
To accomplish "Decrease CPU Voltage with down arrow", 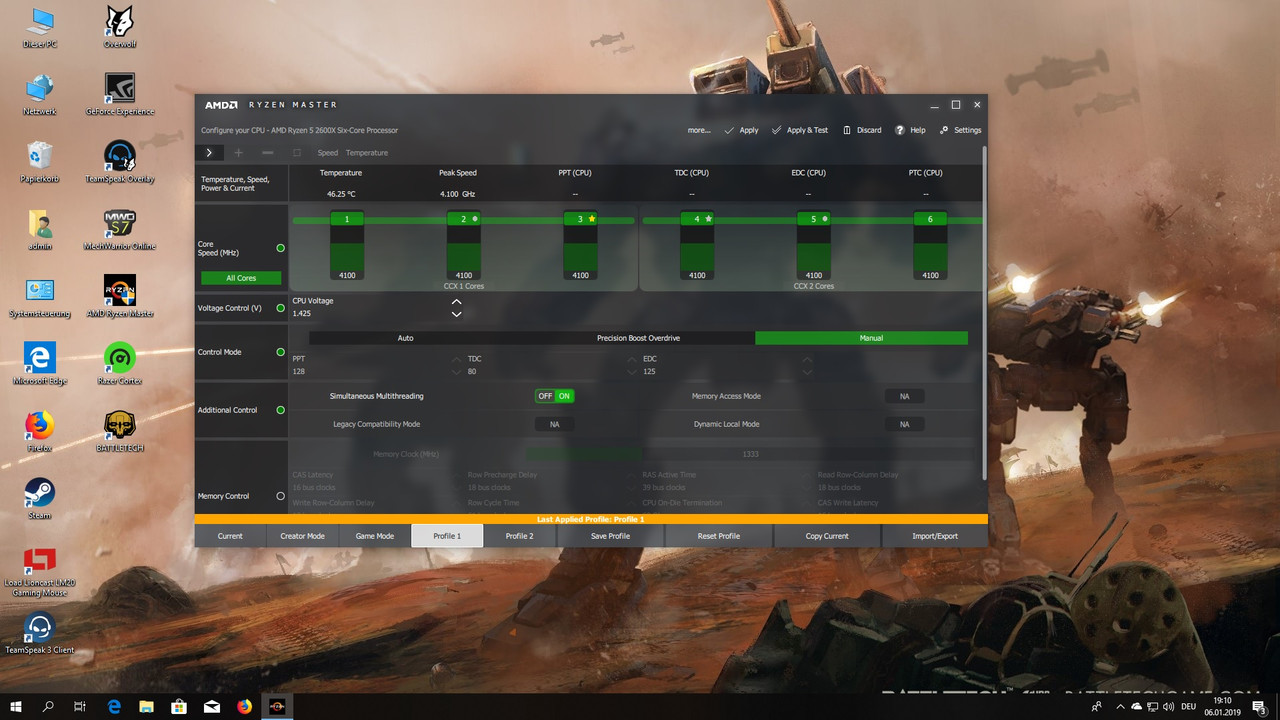I will pos(456,314).
